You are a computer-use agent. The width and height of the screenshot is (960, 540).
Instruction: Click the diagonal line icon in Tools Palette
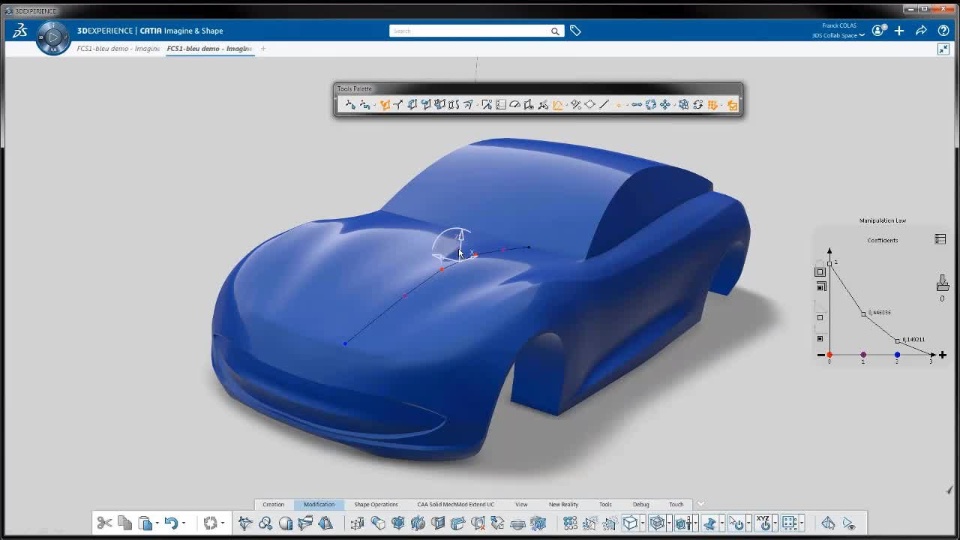pos(604,105)
